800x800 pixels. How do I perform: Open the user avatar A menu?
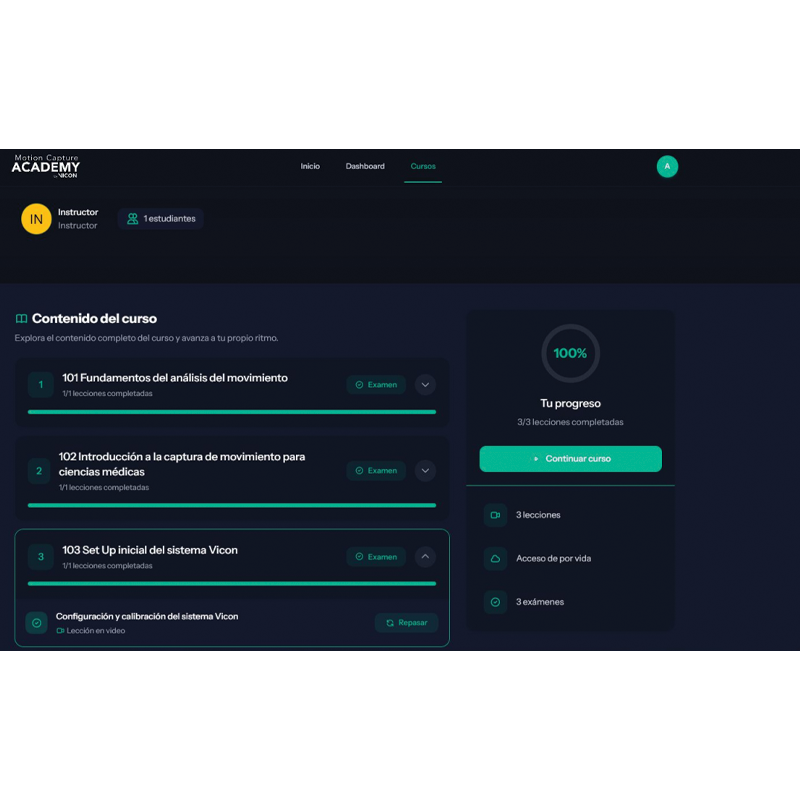tap(667, 167)
